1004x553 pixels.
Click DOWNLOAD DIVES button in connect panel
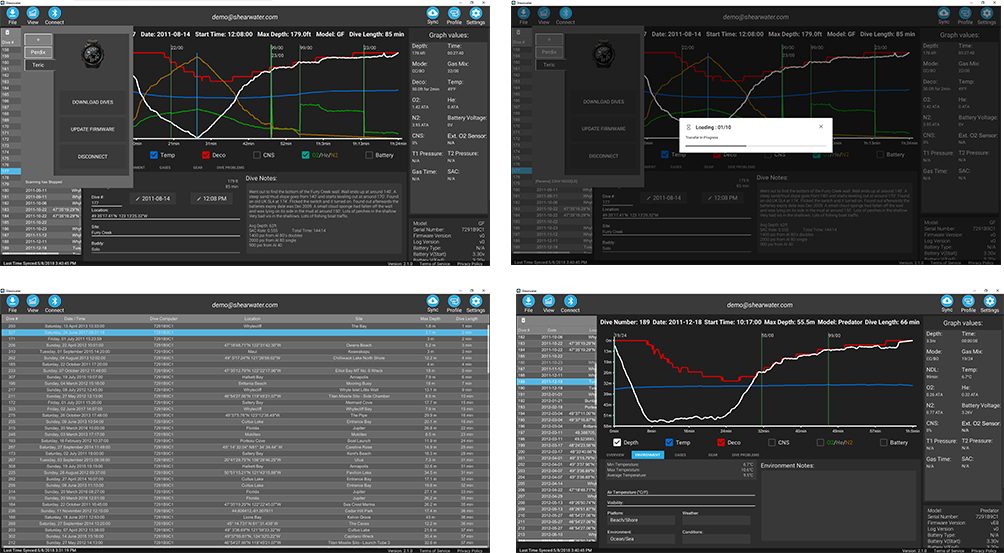click(x=93, y=102)
